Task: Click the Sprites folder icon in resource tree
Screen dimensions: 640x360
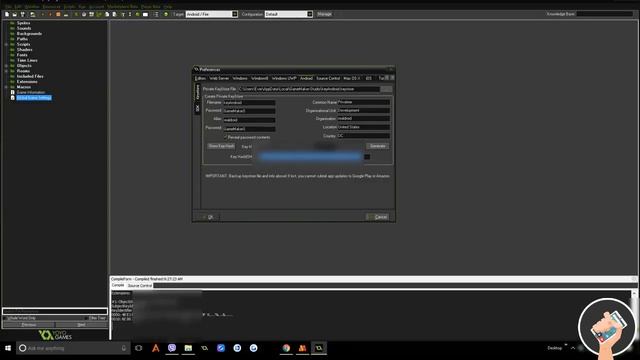Action: coord(12,23)
